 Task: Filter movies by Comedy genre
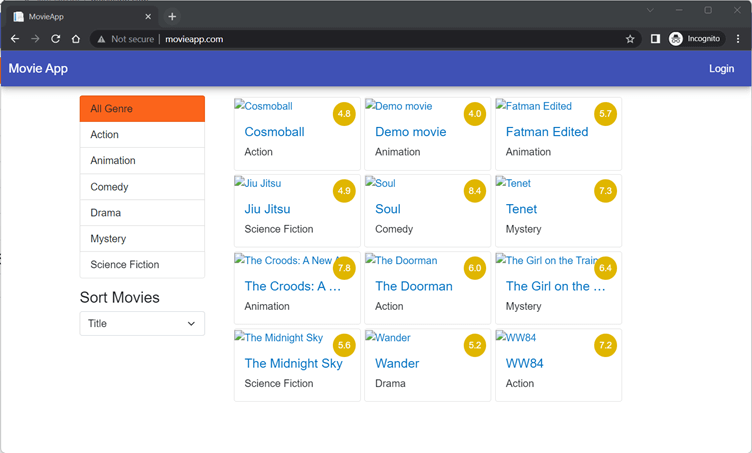pos(142,187)
